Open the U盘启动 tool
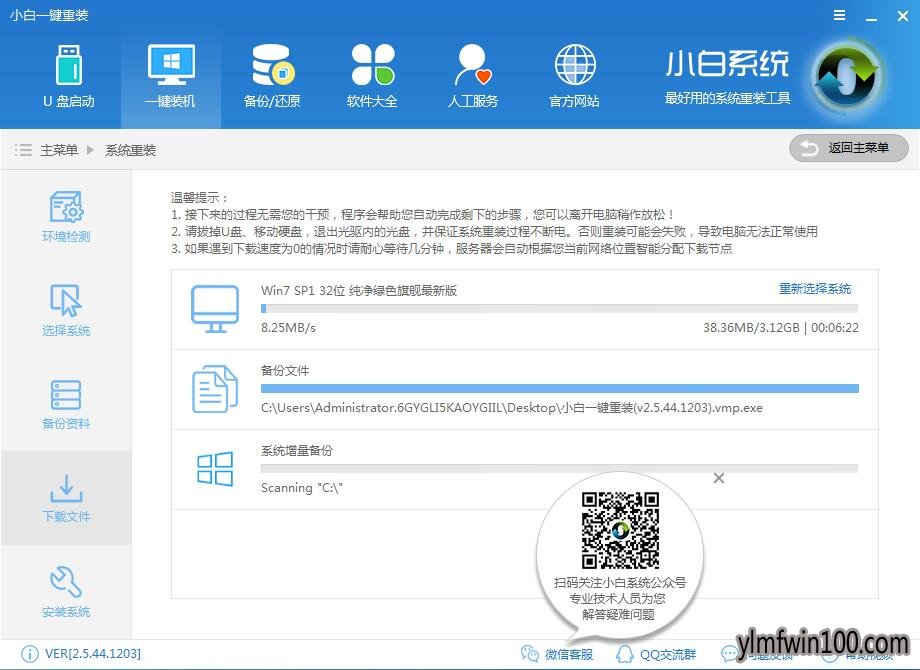 [69, 76]
